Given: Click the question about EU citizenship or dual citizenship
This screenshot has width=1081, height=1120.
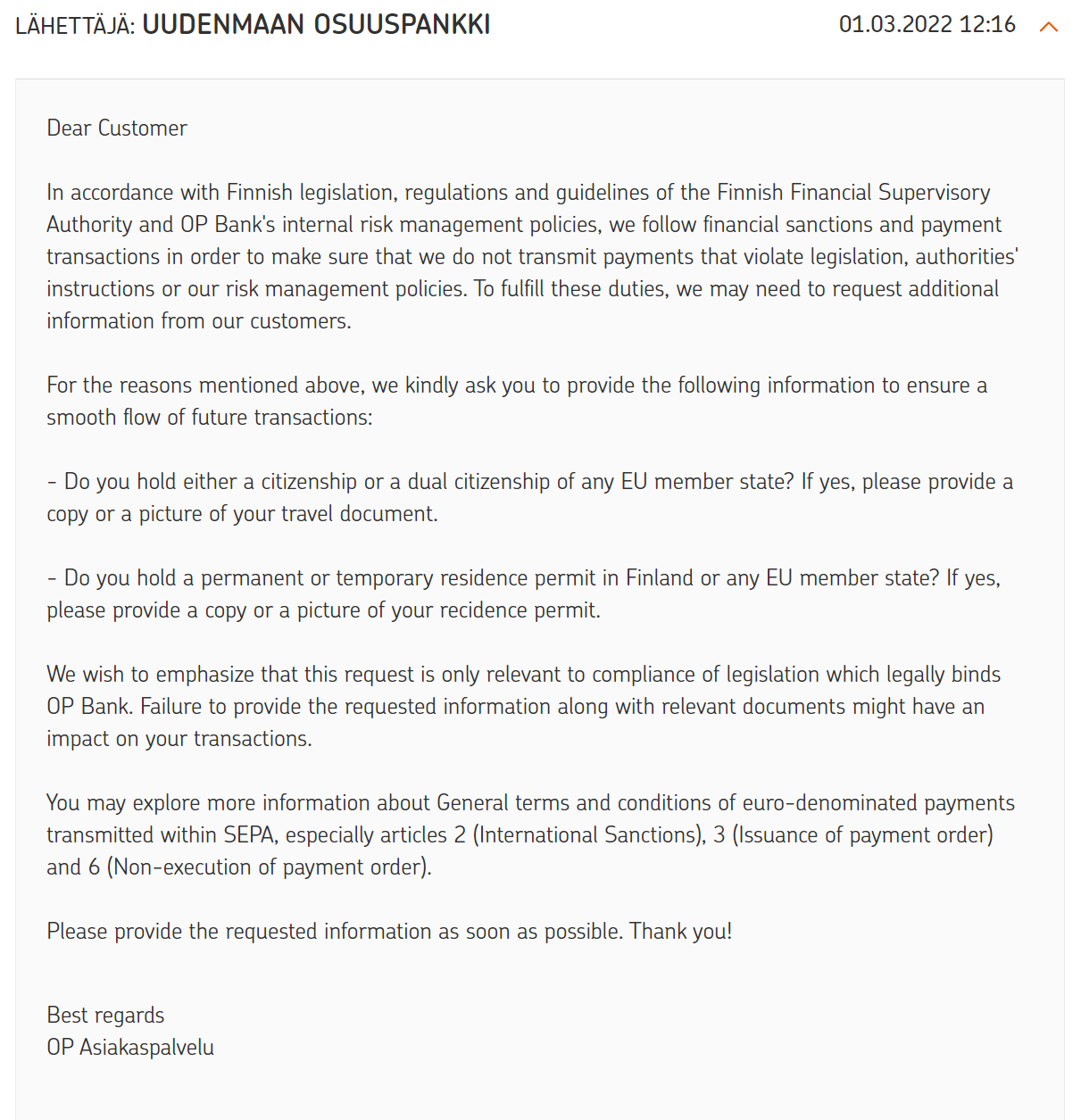Looking at the screenshot, I should (x=530, y=498).
